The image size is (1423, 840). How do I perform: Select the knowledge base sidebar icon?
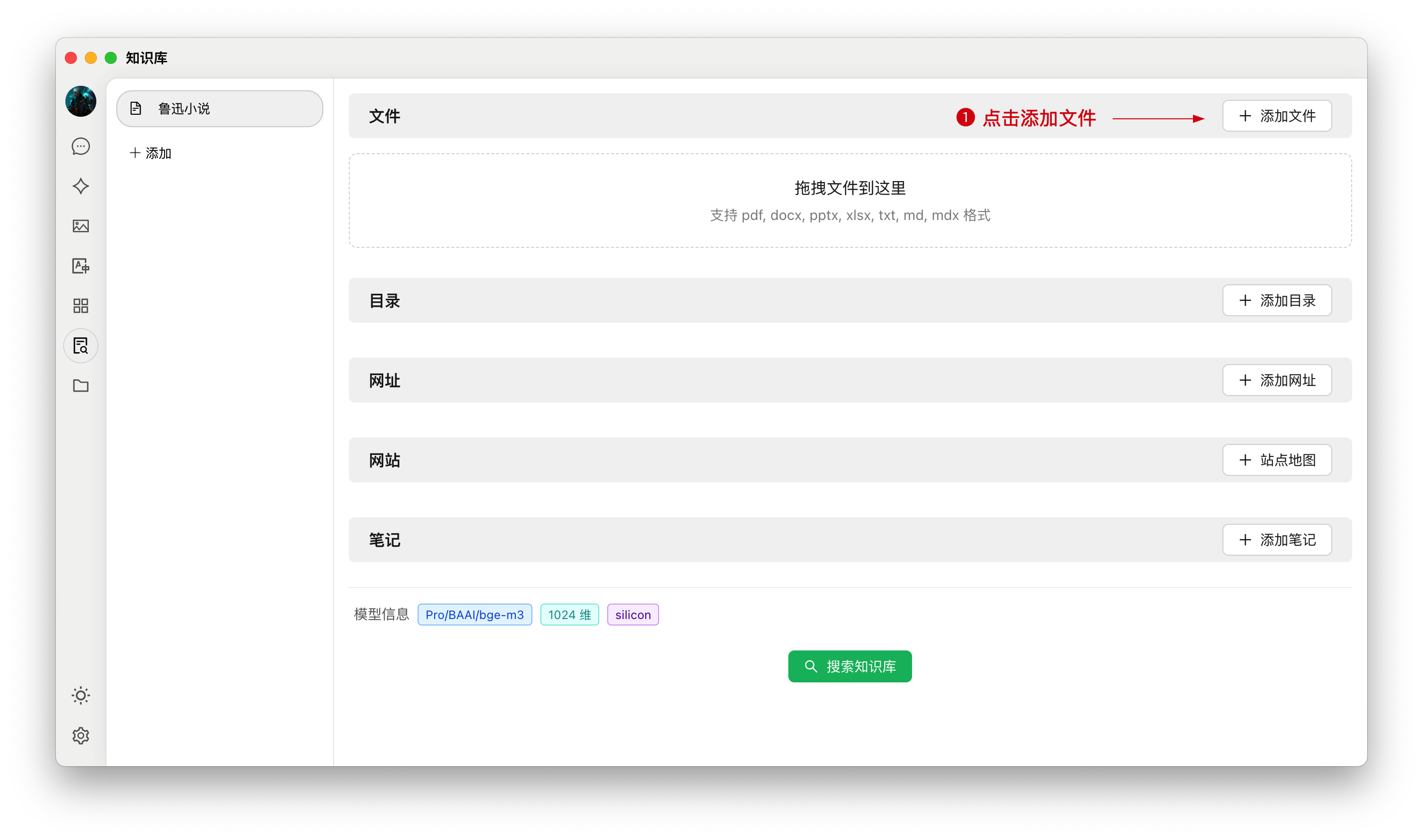[81, 346]
